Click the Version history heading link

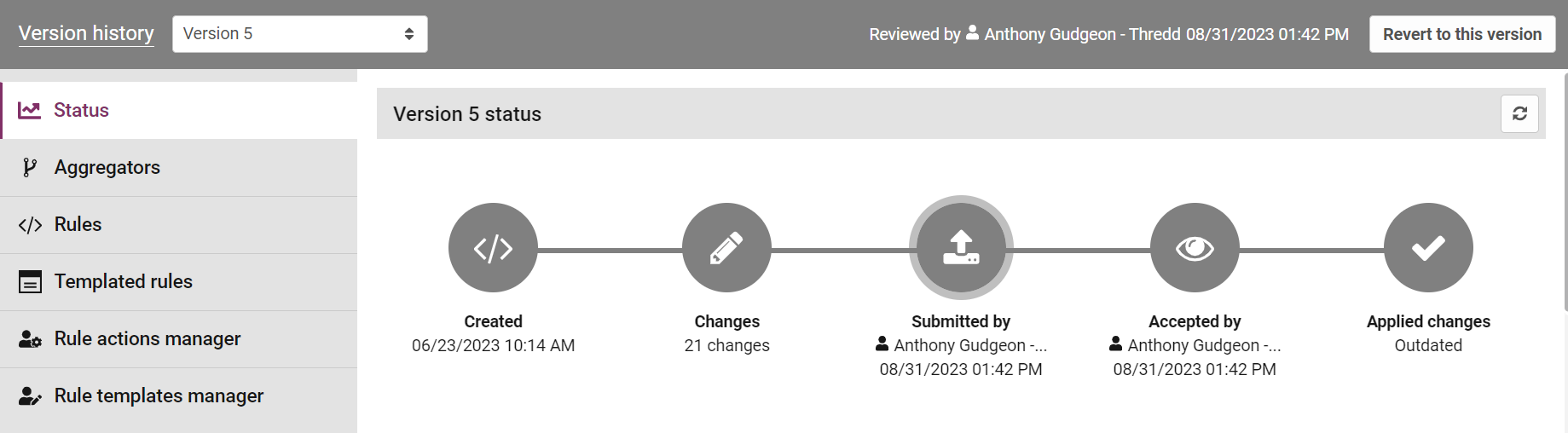coord(86,34)
